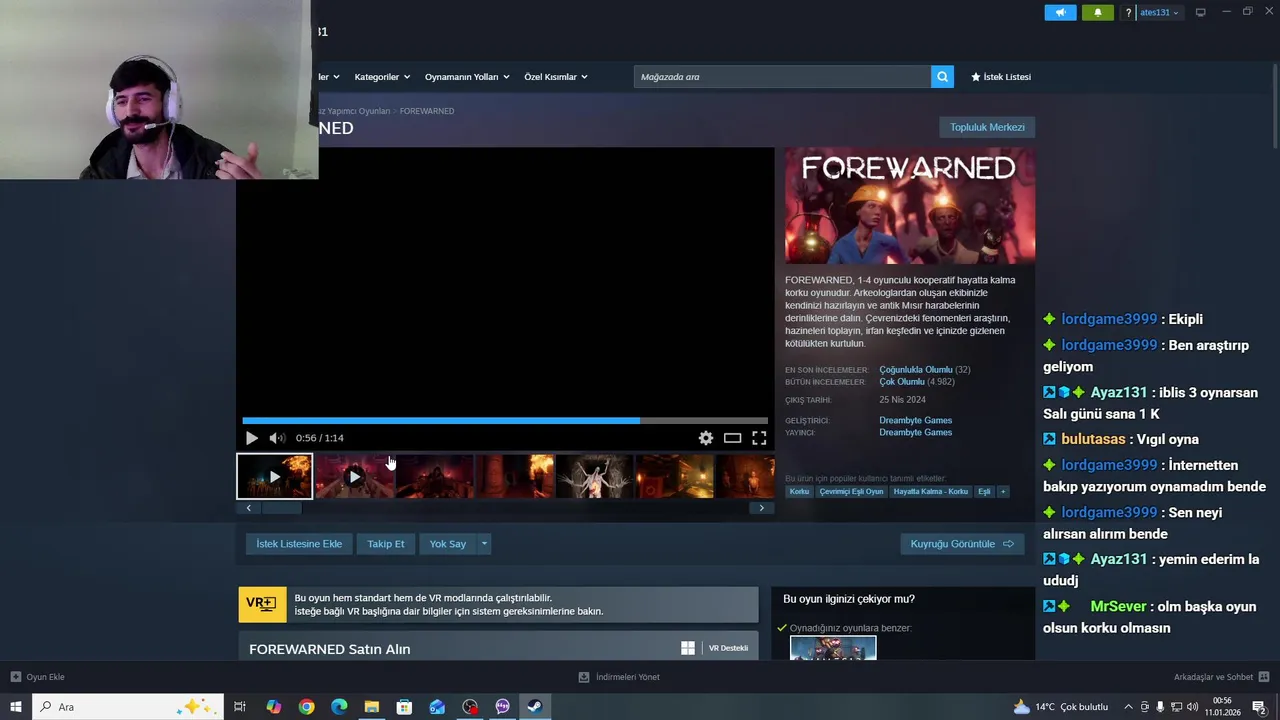The width and height of the screenshot is (1280, 720).
Task: Click weather widget 14°C Çok bulutlu
Action: pos(1060,707)
